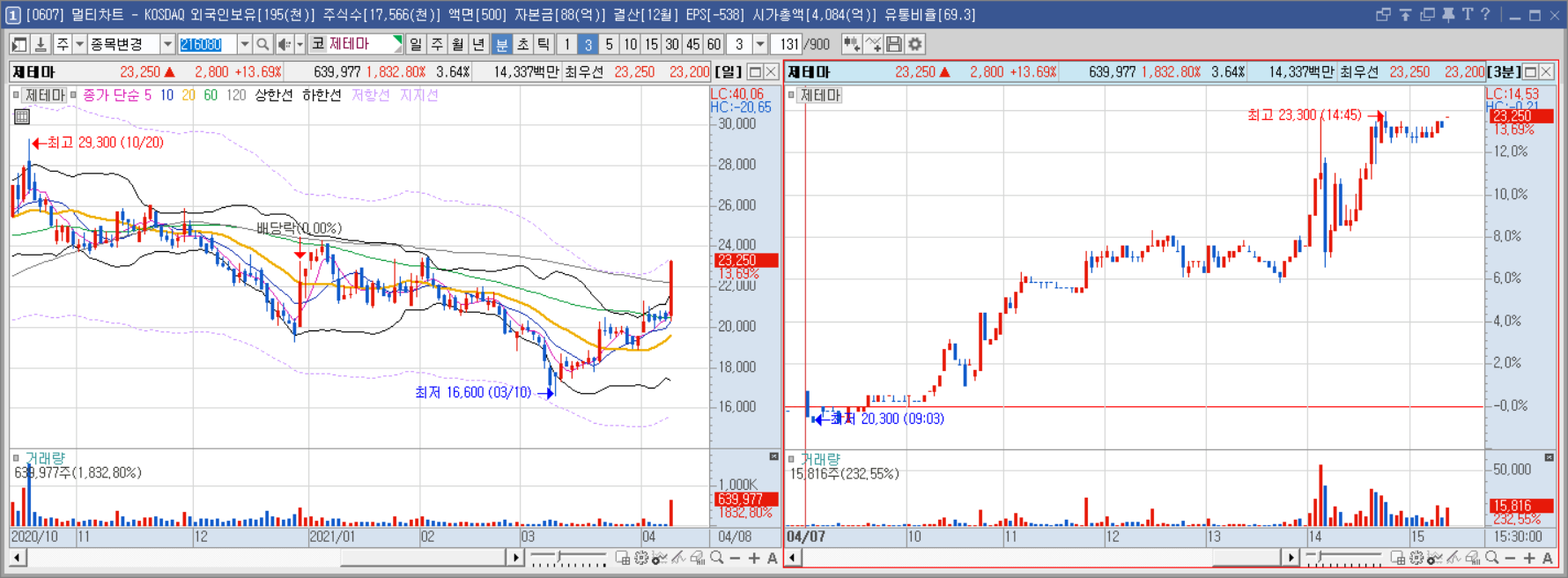Click the daily chart zoom slider
This screenshot has height=578, width=1568.
568,558
